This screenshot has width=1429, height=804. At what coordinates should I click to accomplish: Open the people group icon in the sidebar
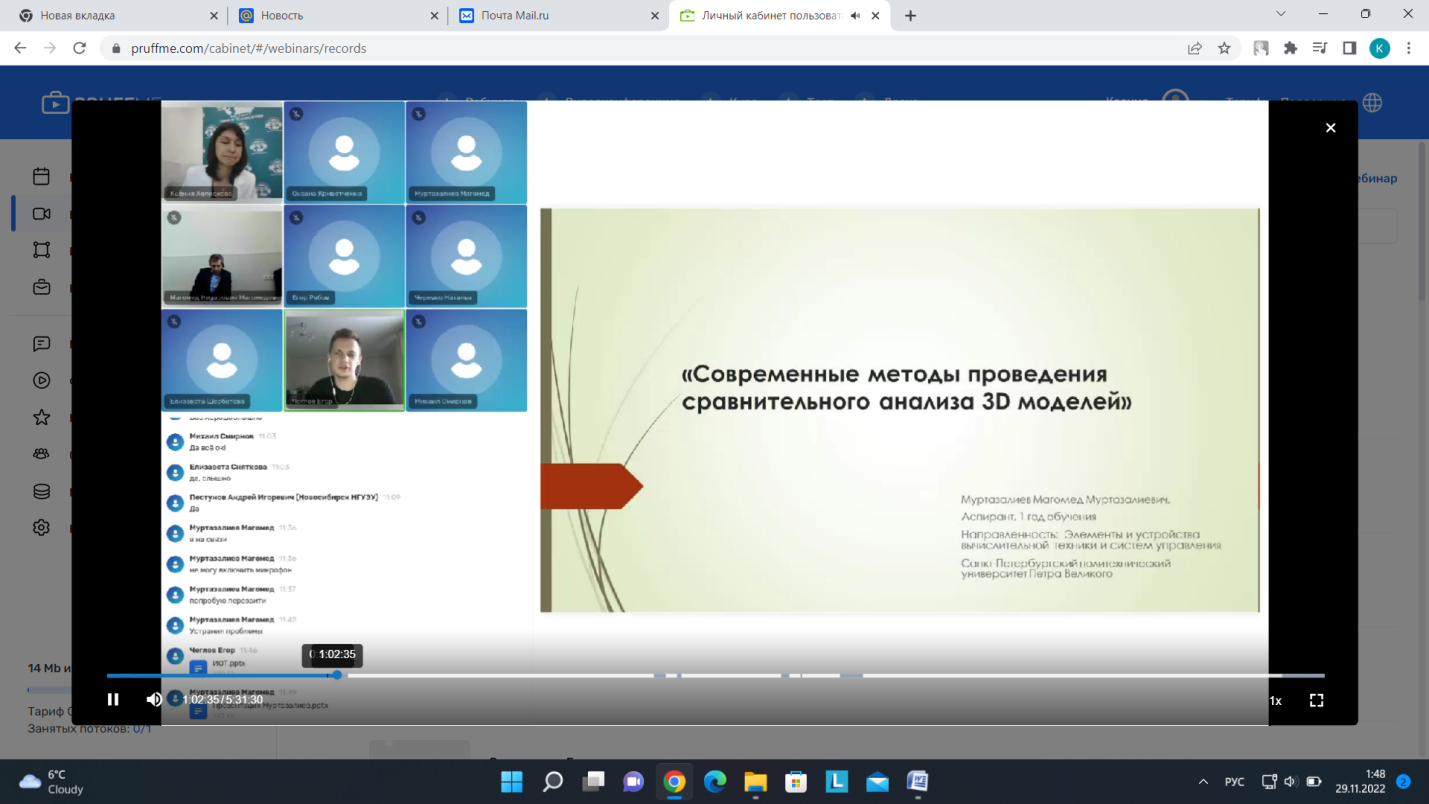(41, 454)
